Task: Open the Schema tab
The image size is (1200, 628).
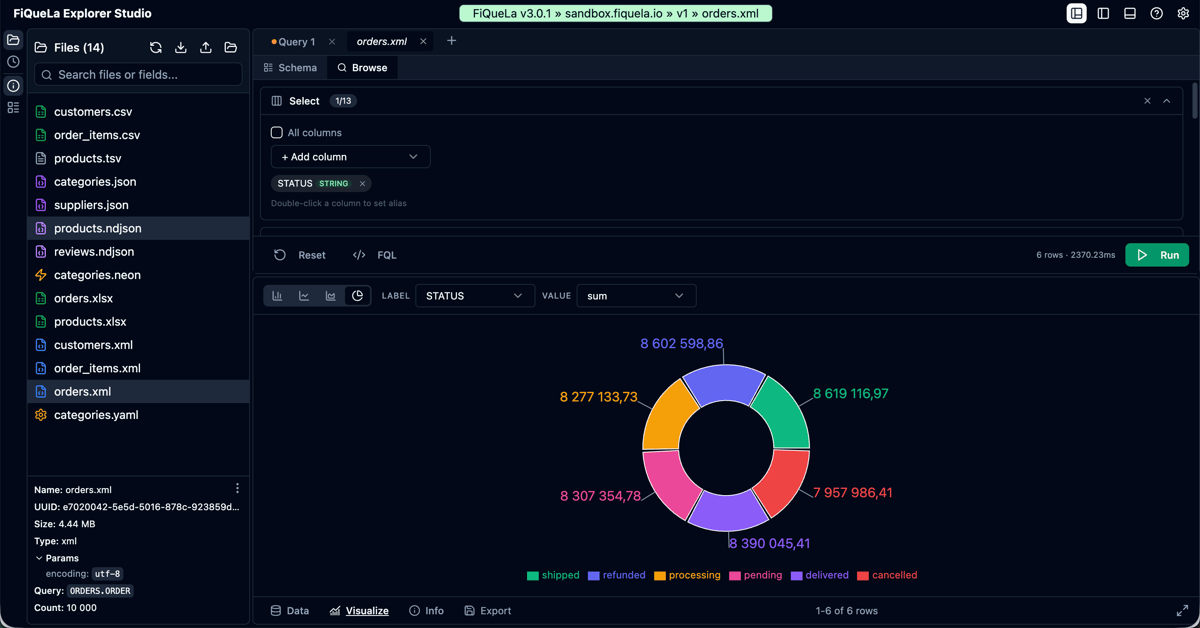Action: pyautogui.click(x=290, y=68)
